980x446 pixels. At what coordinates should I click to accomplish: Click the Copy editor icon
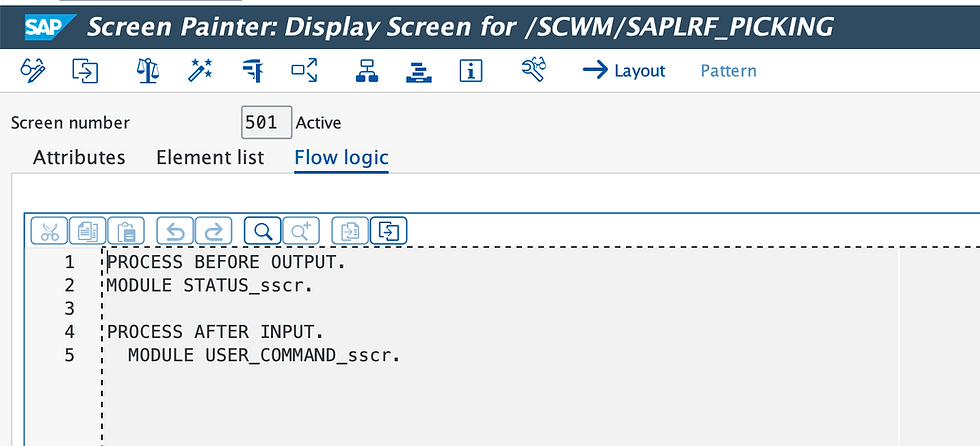[88, 231]
